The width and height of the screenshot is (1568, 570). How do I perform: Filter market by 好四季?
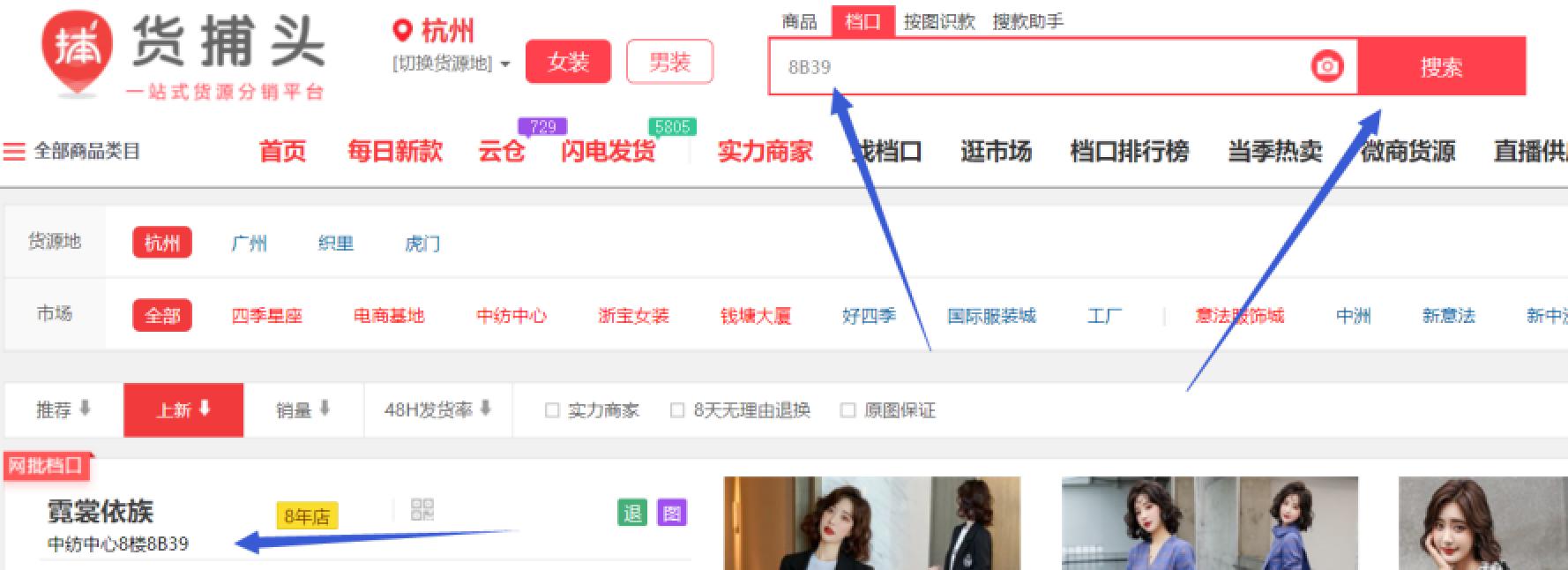tap(869, 315)
